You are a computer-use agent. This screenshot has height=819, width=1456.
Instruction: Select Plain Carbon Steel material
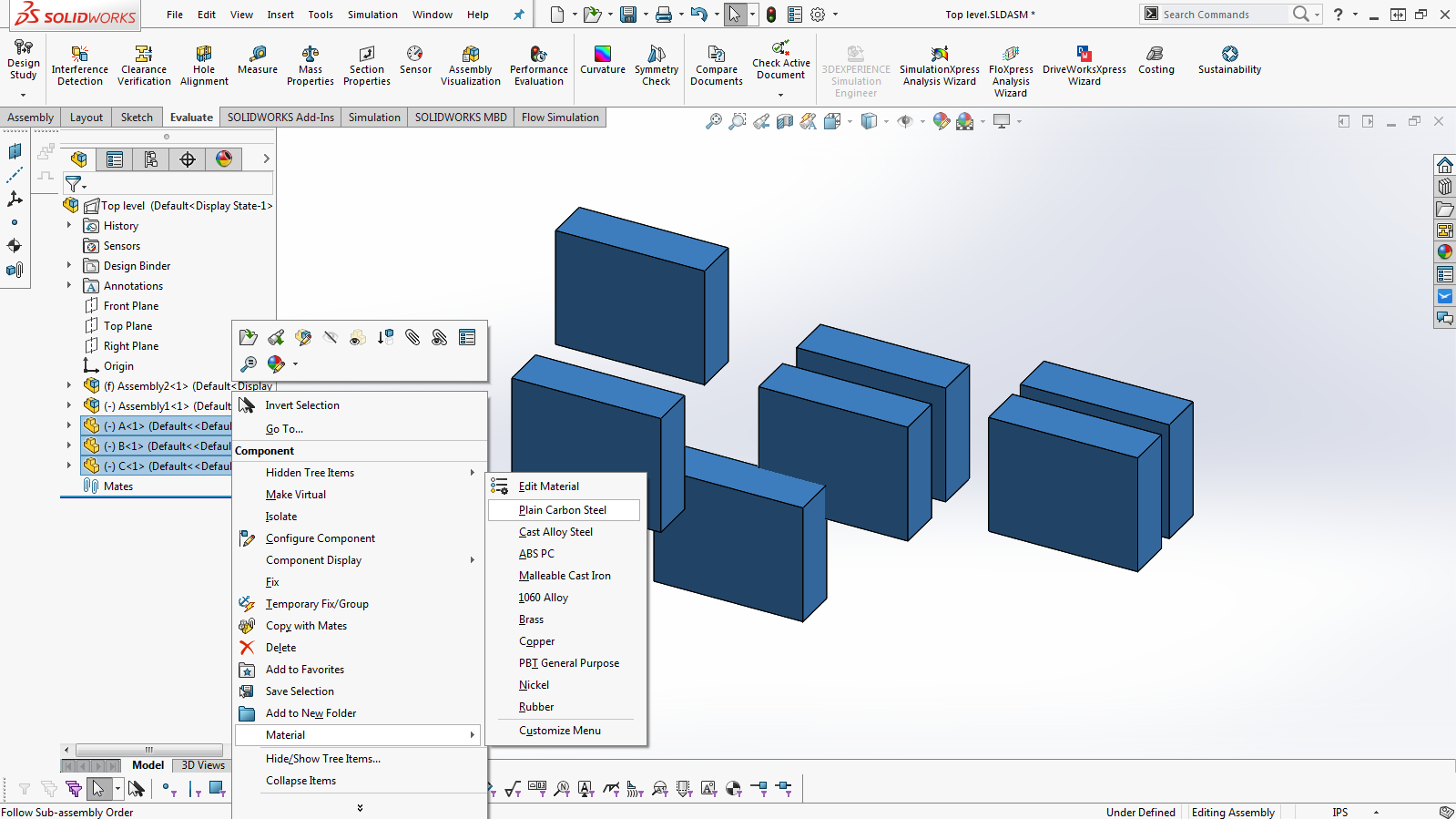coord(564,510)
